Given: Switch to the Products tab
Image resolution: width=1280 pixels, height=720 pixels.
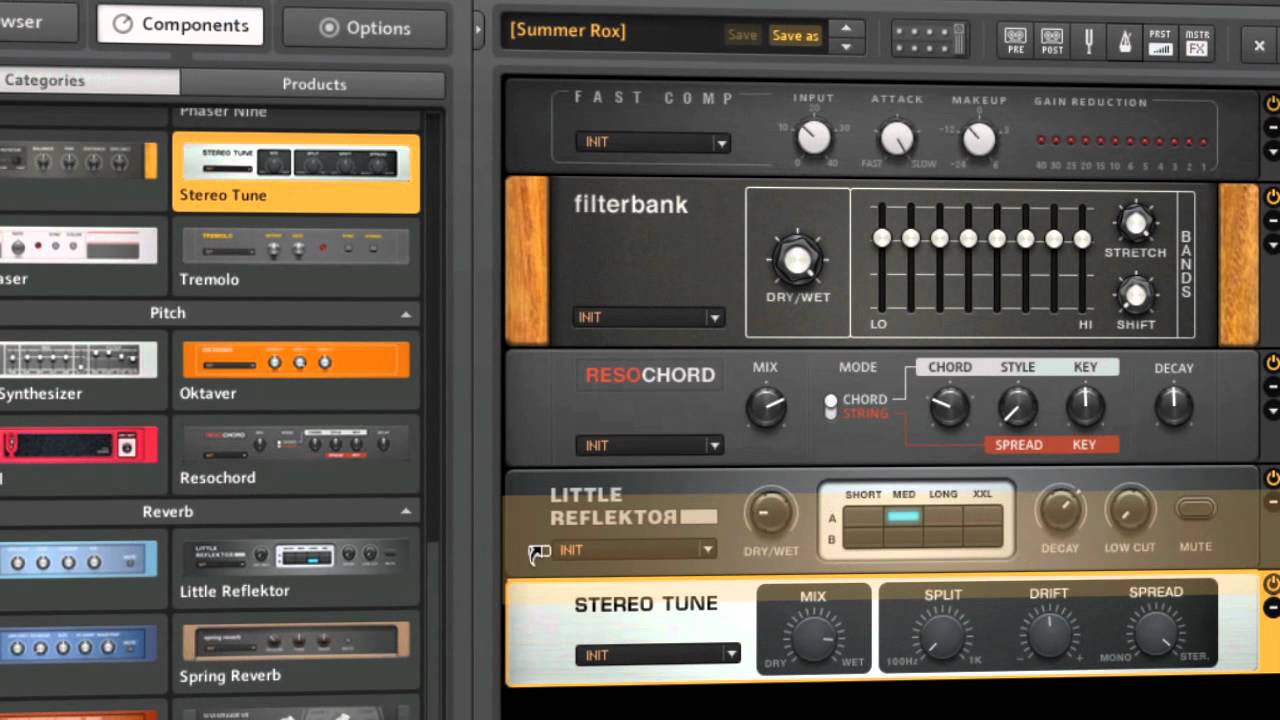Looking at the screenshot, I should click(x=314, y=84).
